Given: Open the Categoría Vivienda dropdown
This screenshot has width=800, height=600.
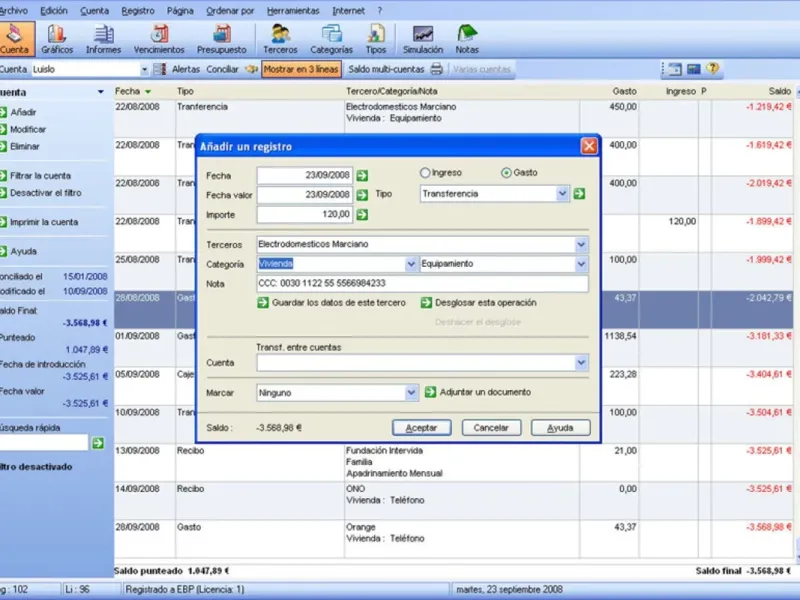Looking at the screenshot, I should click(x=411, y=264).
